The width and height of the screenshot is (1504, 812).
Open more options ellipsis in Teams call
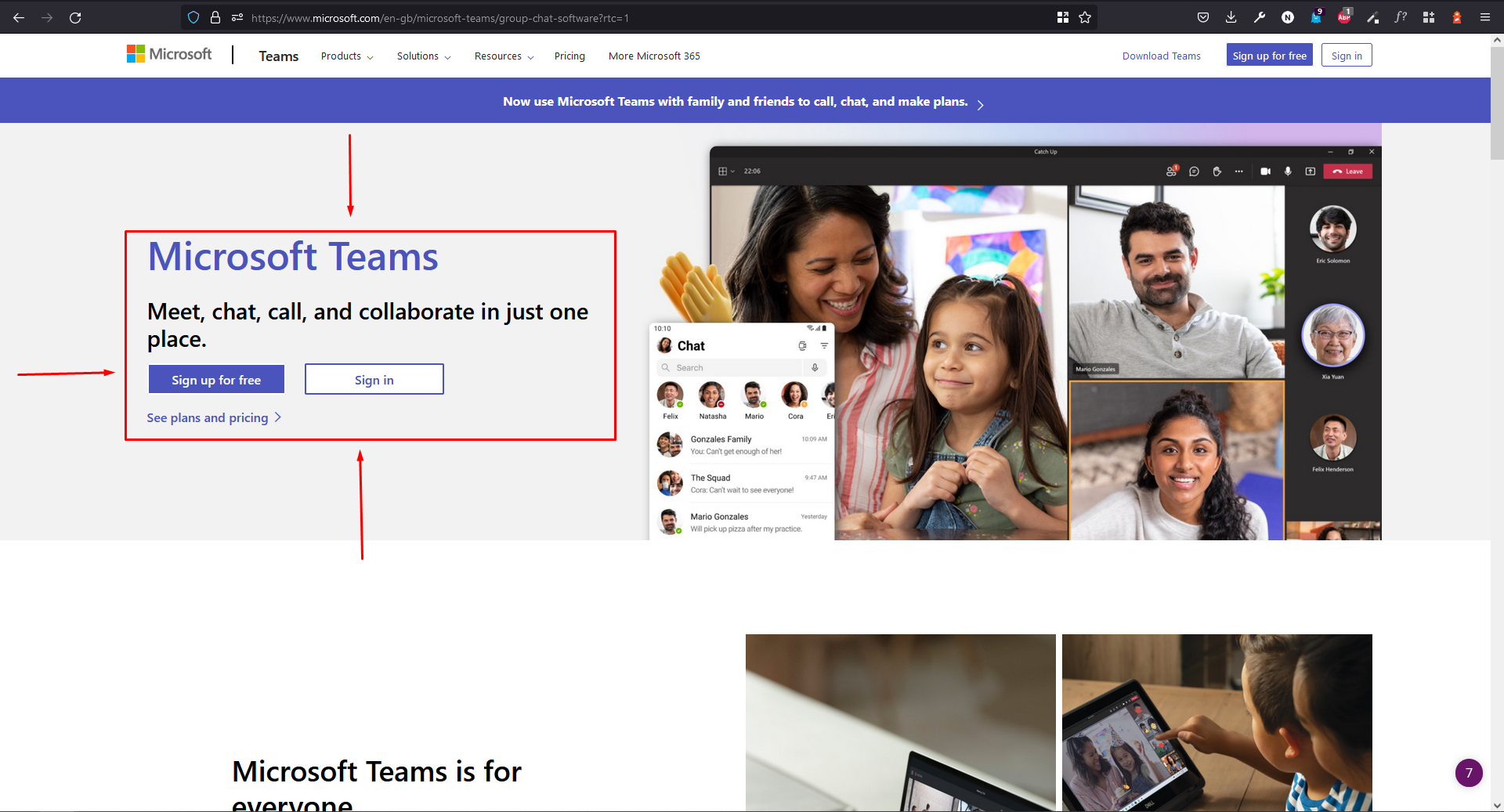point(1238,171)
